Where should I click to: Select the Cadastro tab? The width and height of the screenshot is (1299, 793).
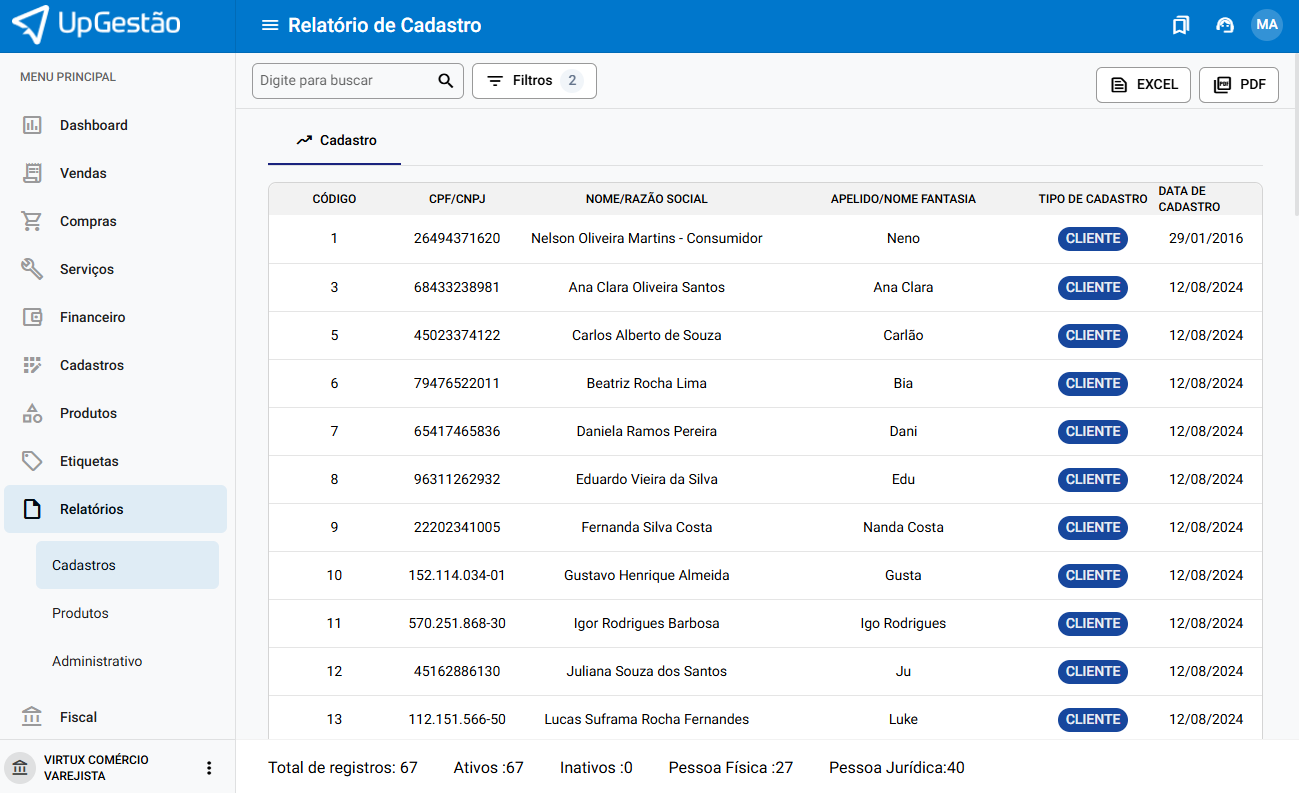pos(335,141)
